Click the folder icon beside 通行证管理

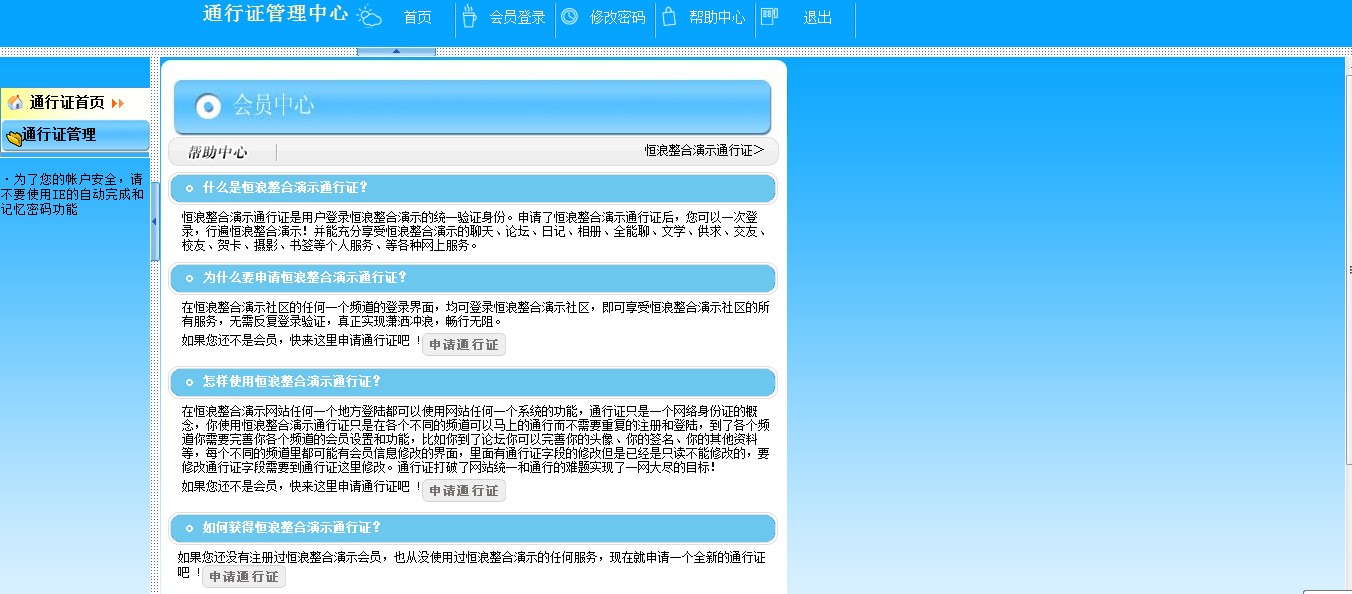click(14, 137)
